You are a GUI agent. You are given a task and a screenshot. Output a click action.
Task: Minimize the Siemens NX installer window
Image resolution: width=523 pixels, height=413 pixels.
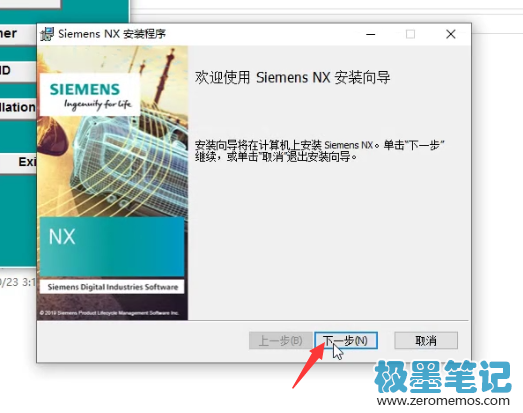pyautogui.click(x=371, y=34)
